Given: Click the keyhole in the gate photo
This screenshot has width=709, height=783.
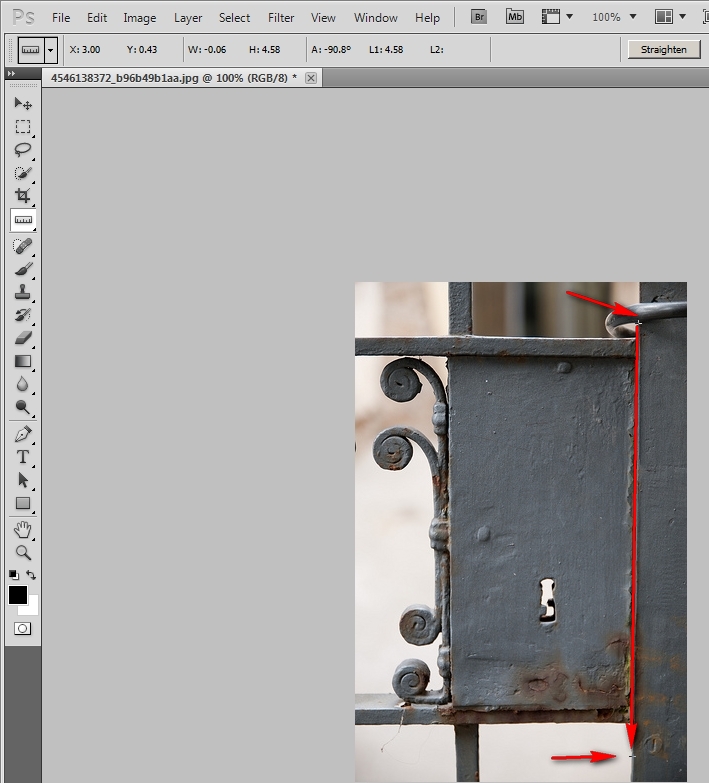Looking at the screenshot, I should 548,600.
